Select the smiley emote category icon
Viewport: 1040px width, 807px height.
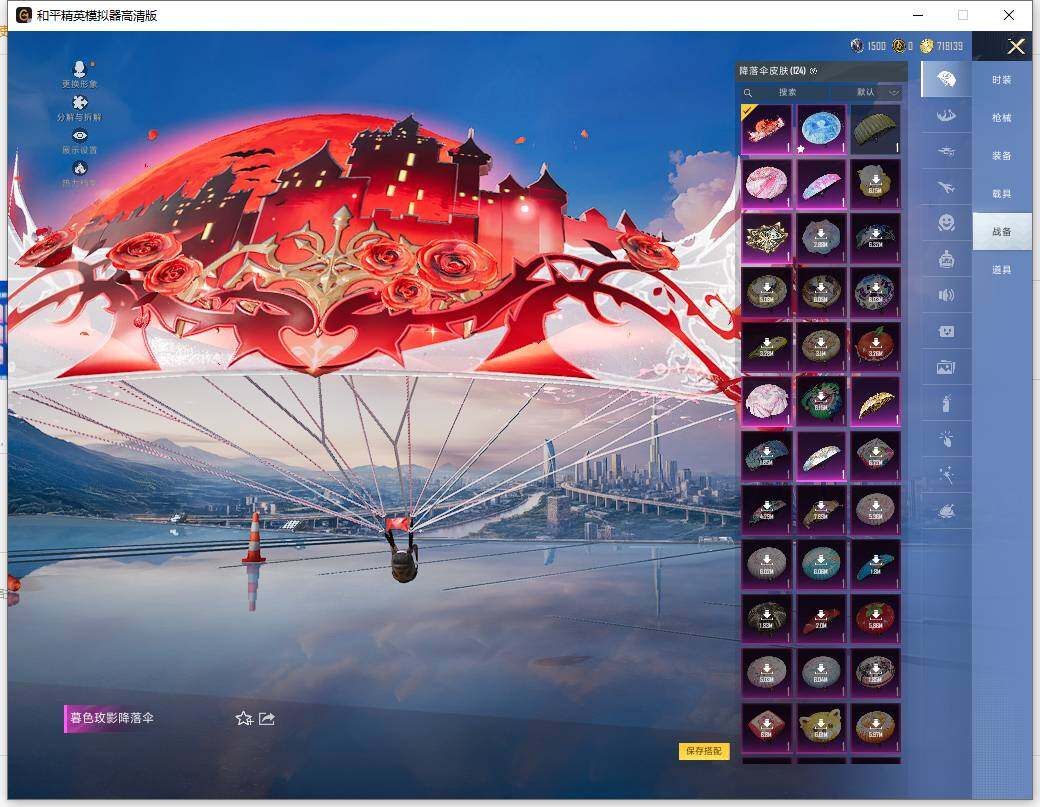(946, 223)
